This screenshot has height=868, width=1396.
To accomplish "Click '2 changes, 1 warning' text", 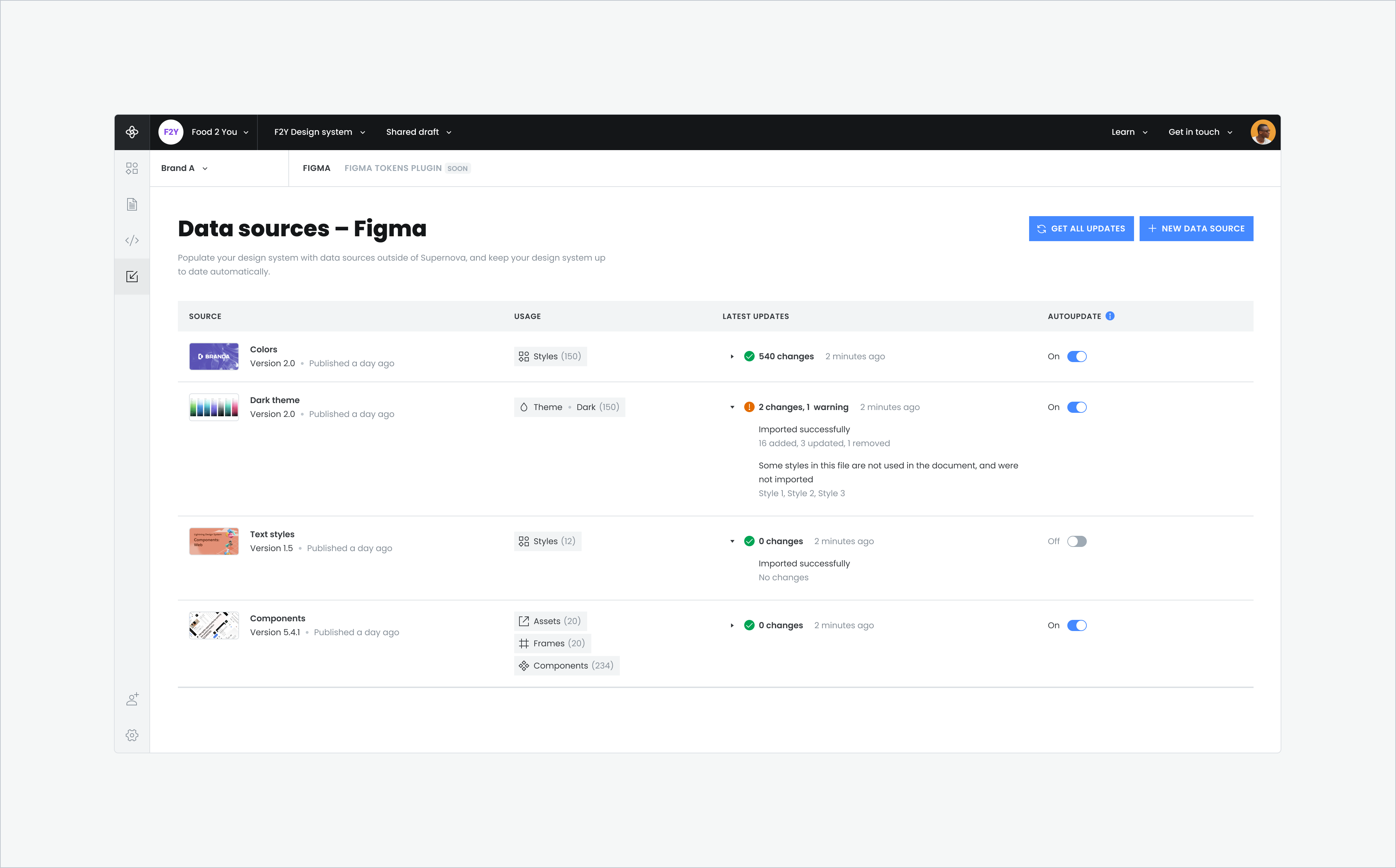I will point(803,407).
